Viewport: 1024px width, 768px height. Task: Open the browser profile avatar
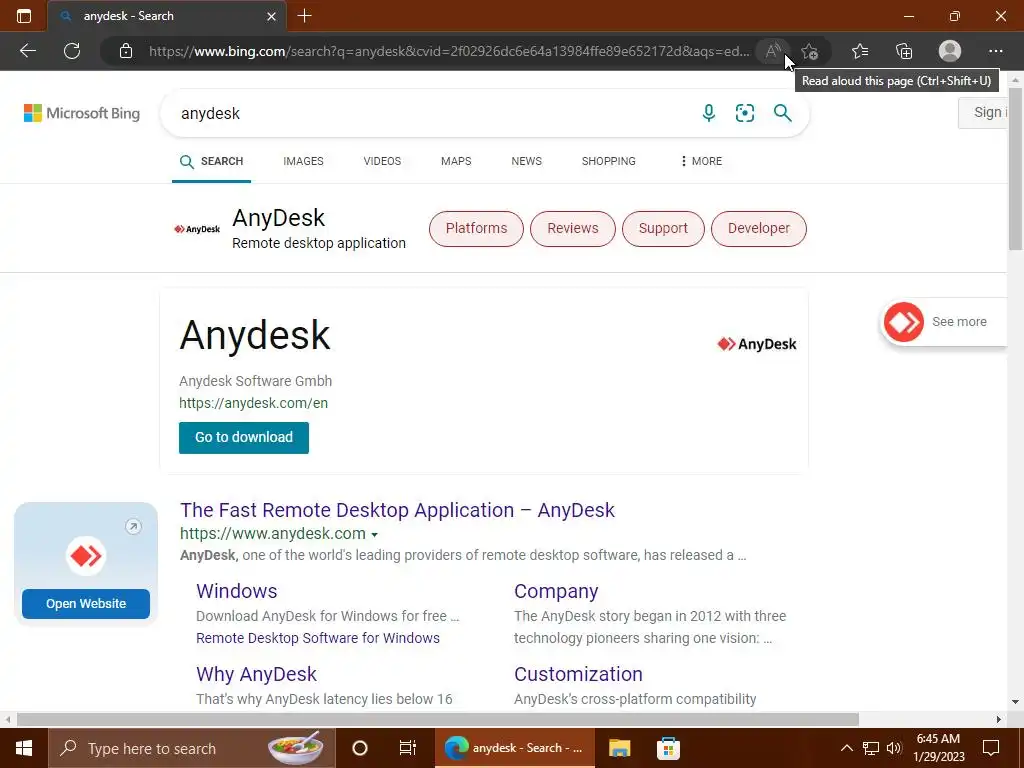click(x=950, y=51)
